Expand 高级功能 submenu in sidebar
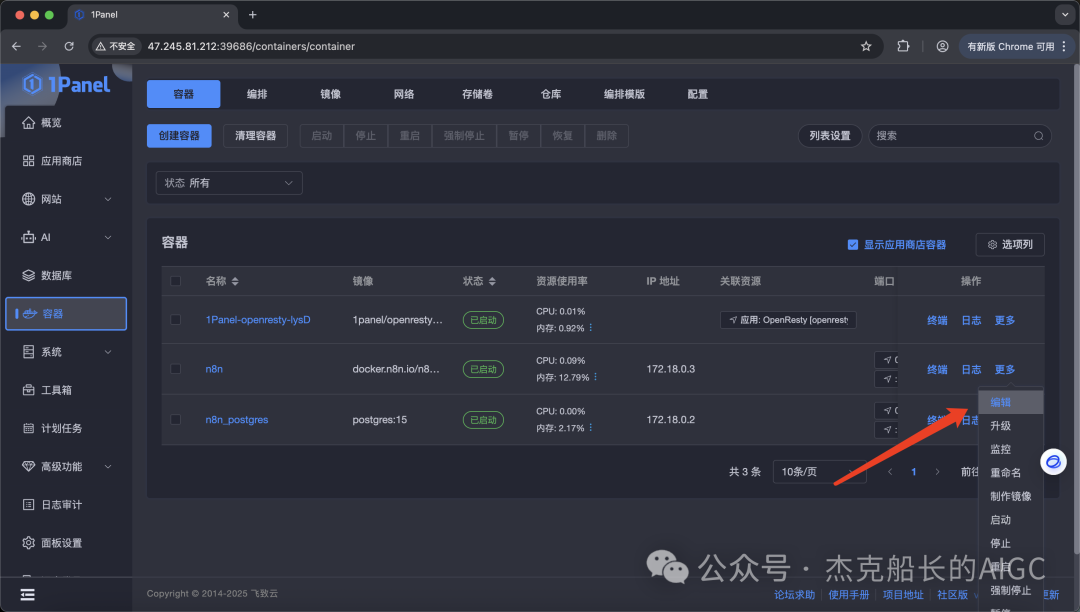 [108, 466]
